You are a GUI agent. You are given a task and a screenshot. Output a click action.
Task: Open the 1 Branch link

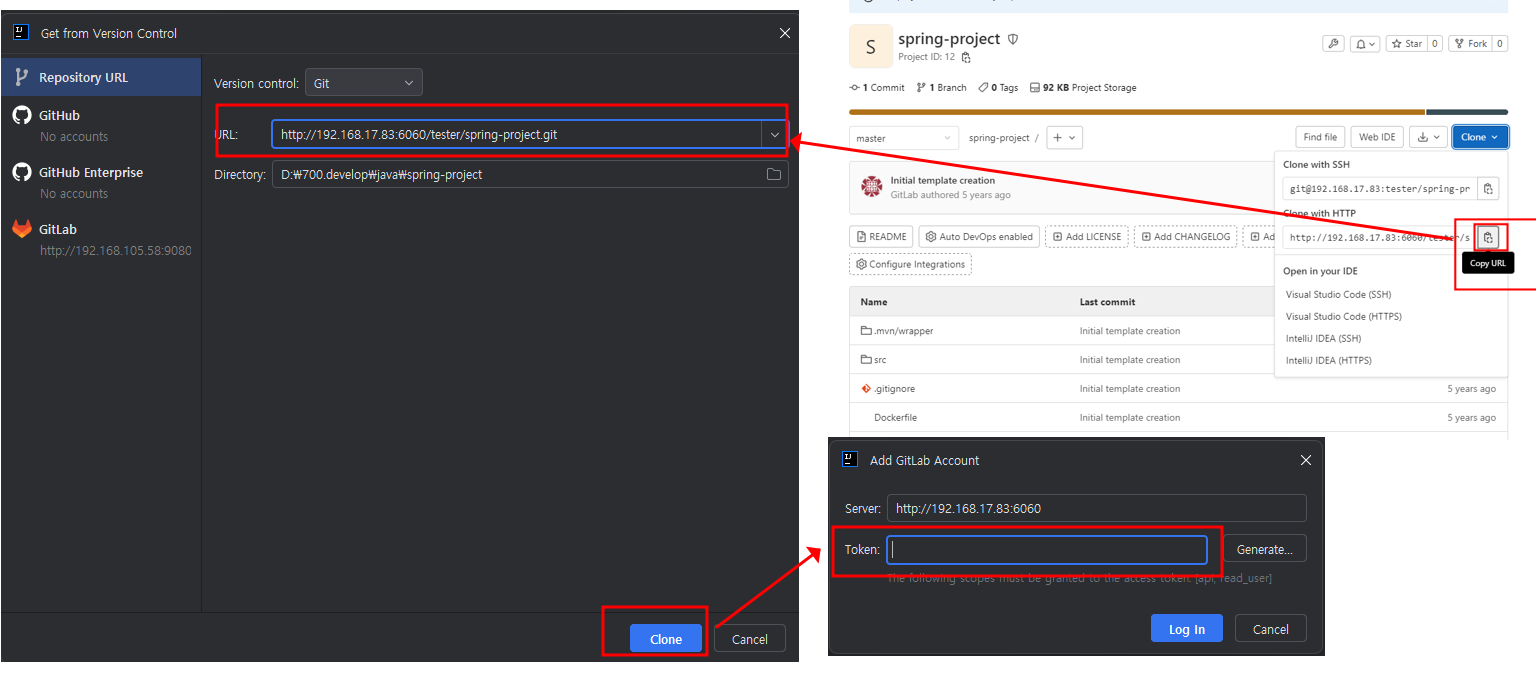tap(942, 88)
